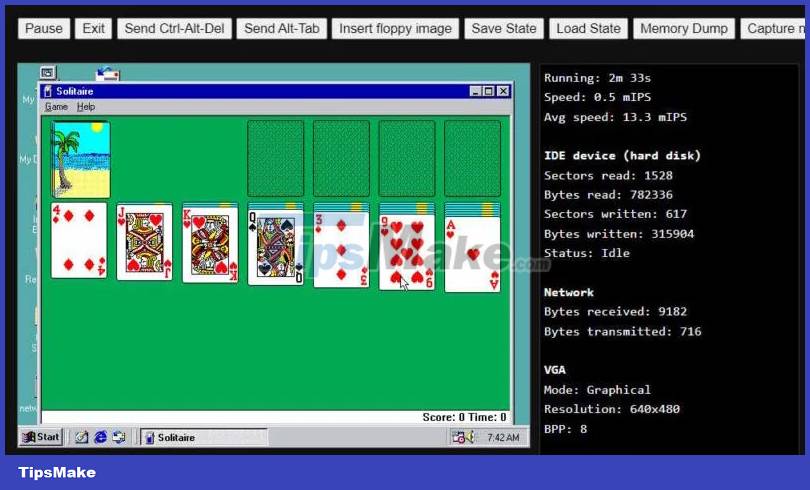
Task: Click the envelope icon above the Solitaire window
Action: tap(108, 74)
